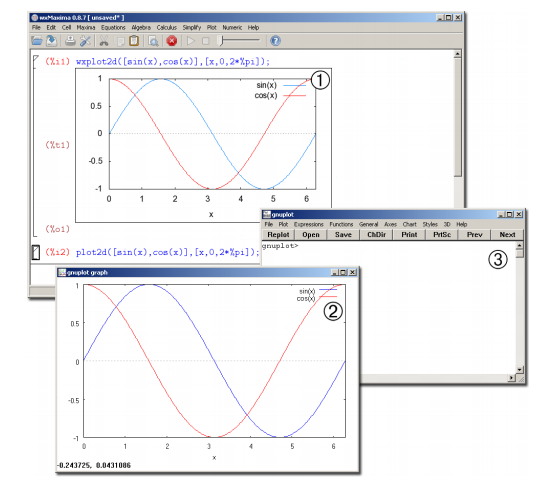Viewport: 537px width, 481px height.
Task: Click the gnuplot console scrollbar down arrow
Action: pyautogui.click(x=520, y=370)
